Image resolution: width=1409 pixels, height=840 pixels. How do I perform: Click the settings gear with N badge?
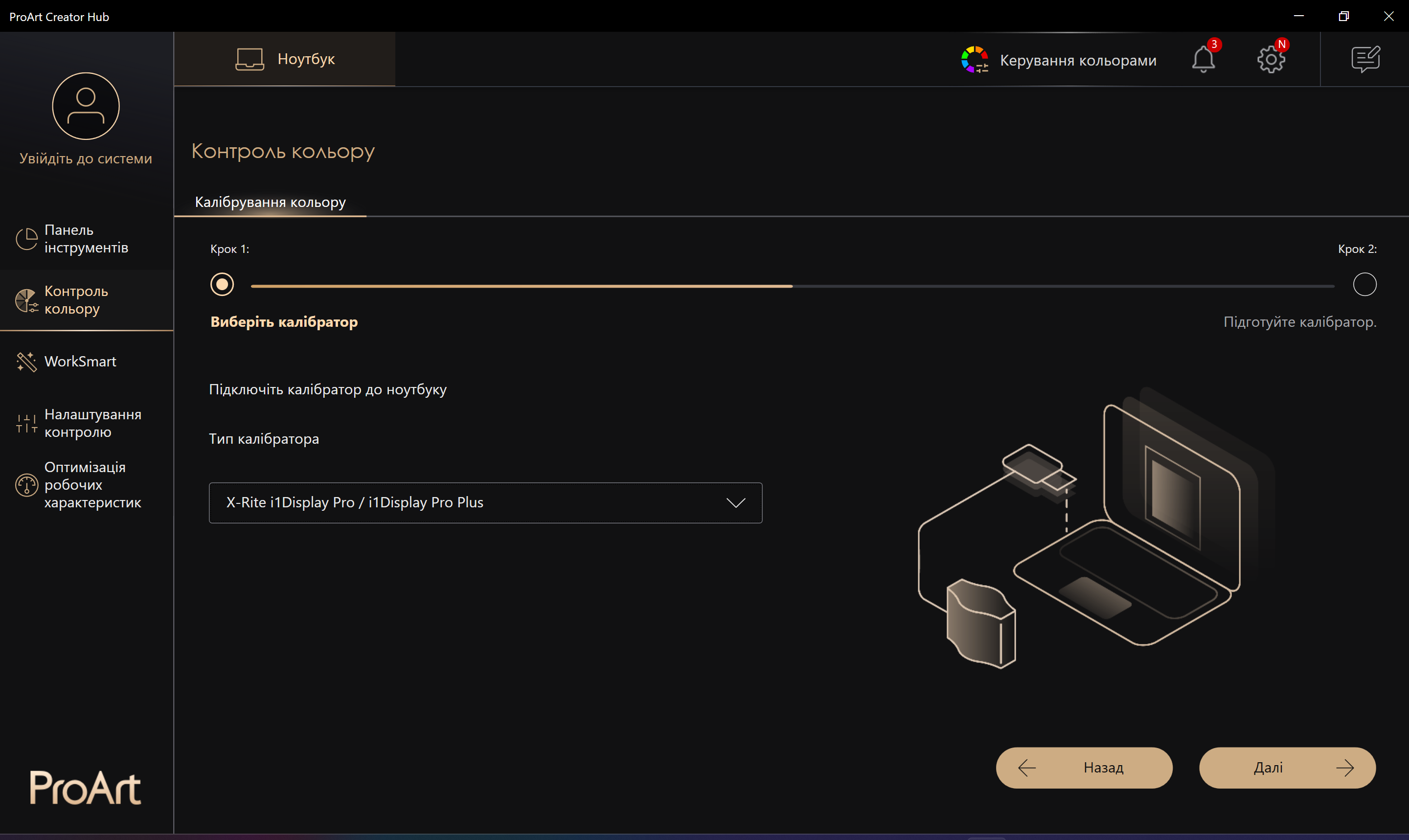coord(1272,59)
